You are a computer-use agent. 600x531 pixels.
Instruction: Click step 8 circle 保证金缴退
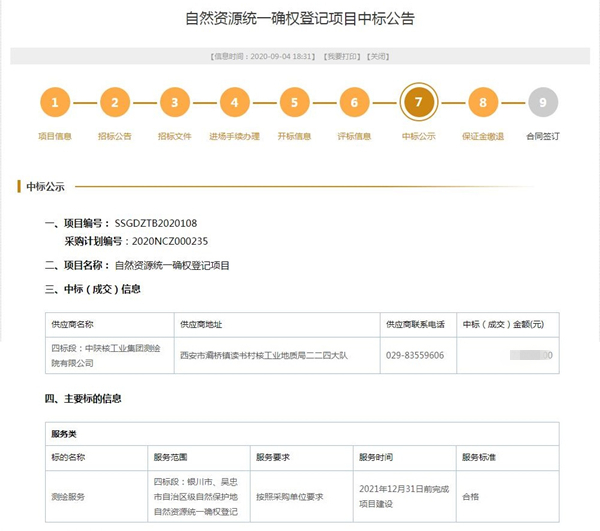tap(483, 102)
